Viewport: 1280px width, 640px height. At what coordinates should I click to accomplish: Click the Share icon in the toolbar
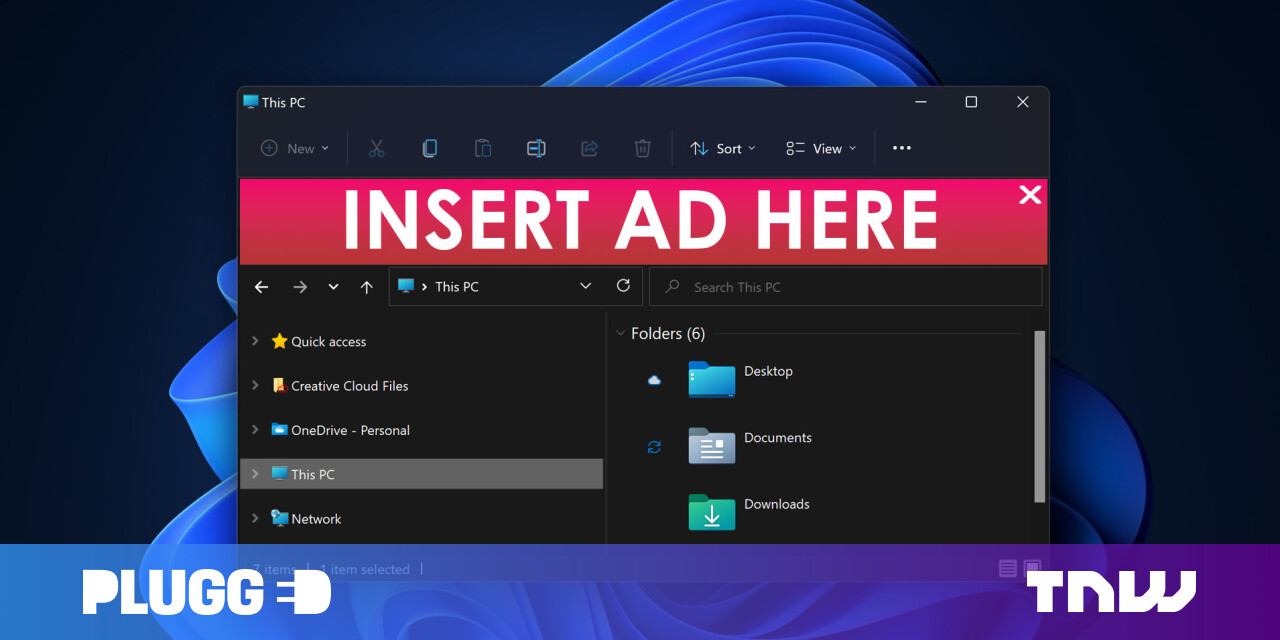(x=589, y=148)
